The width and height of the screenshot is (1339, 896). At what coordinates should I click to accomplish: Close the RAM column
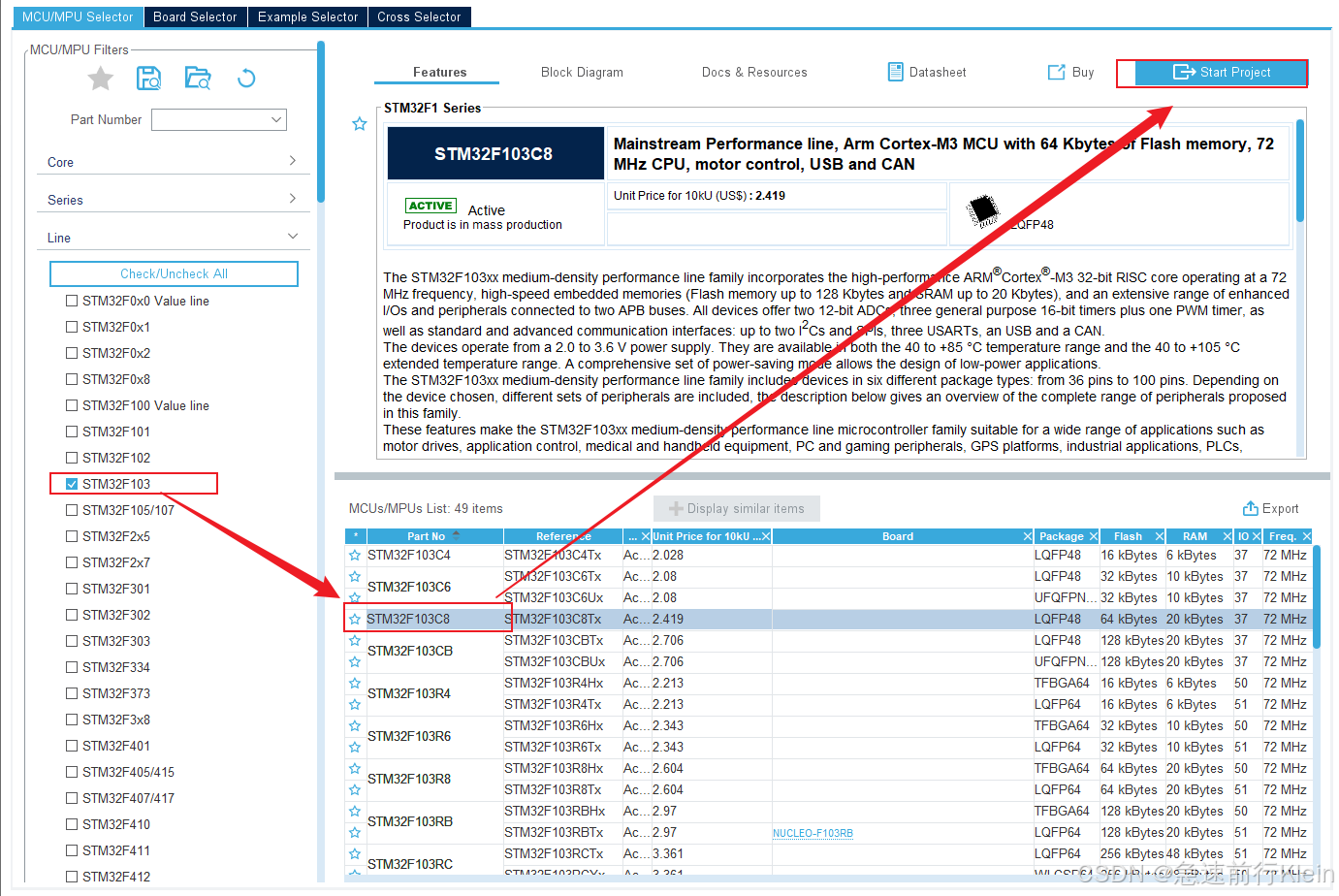tap(1227, 536)
